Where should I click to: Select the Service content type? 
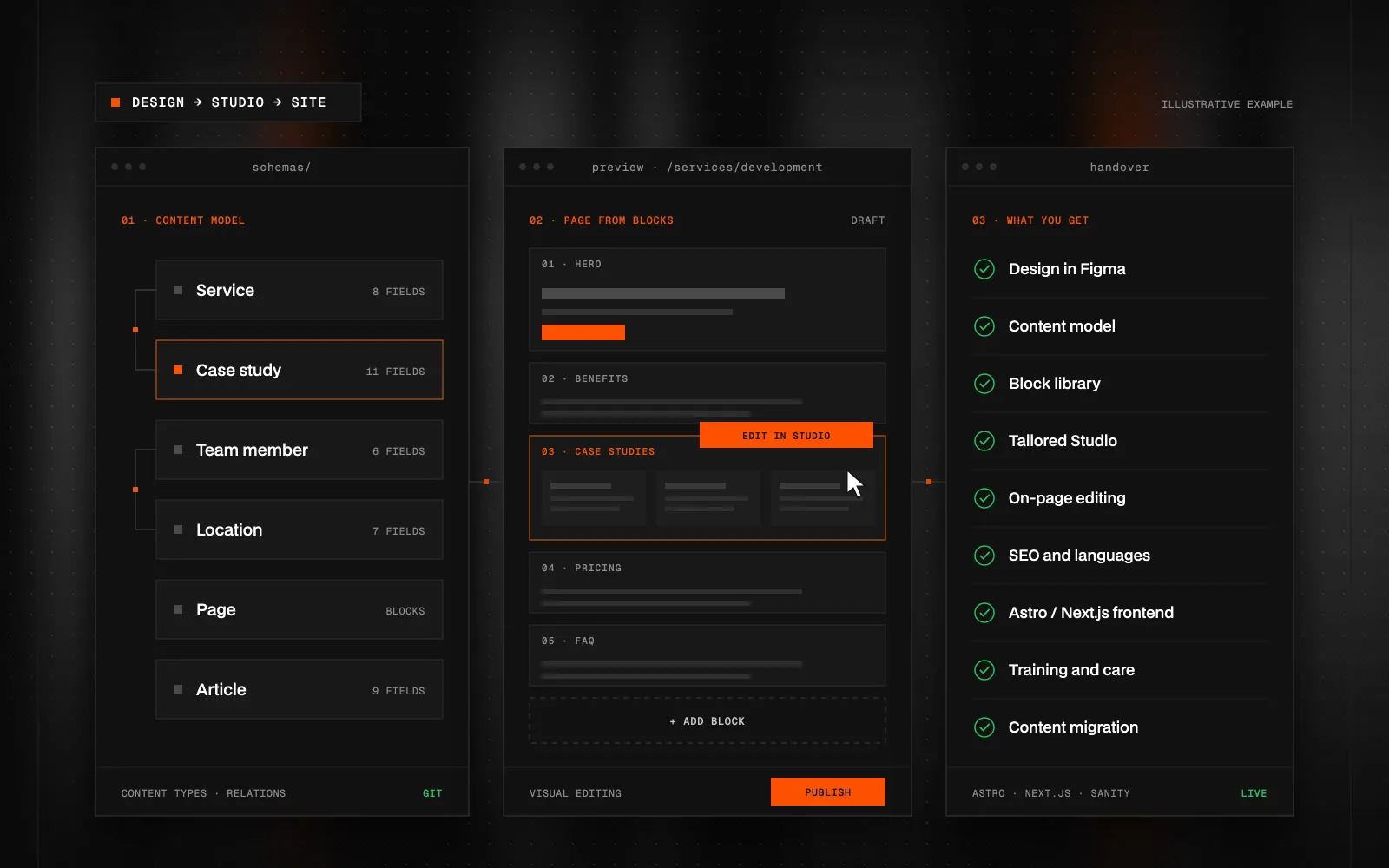click(300, 290)
